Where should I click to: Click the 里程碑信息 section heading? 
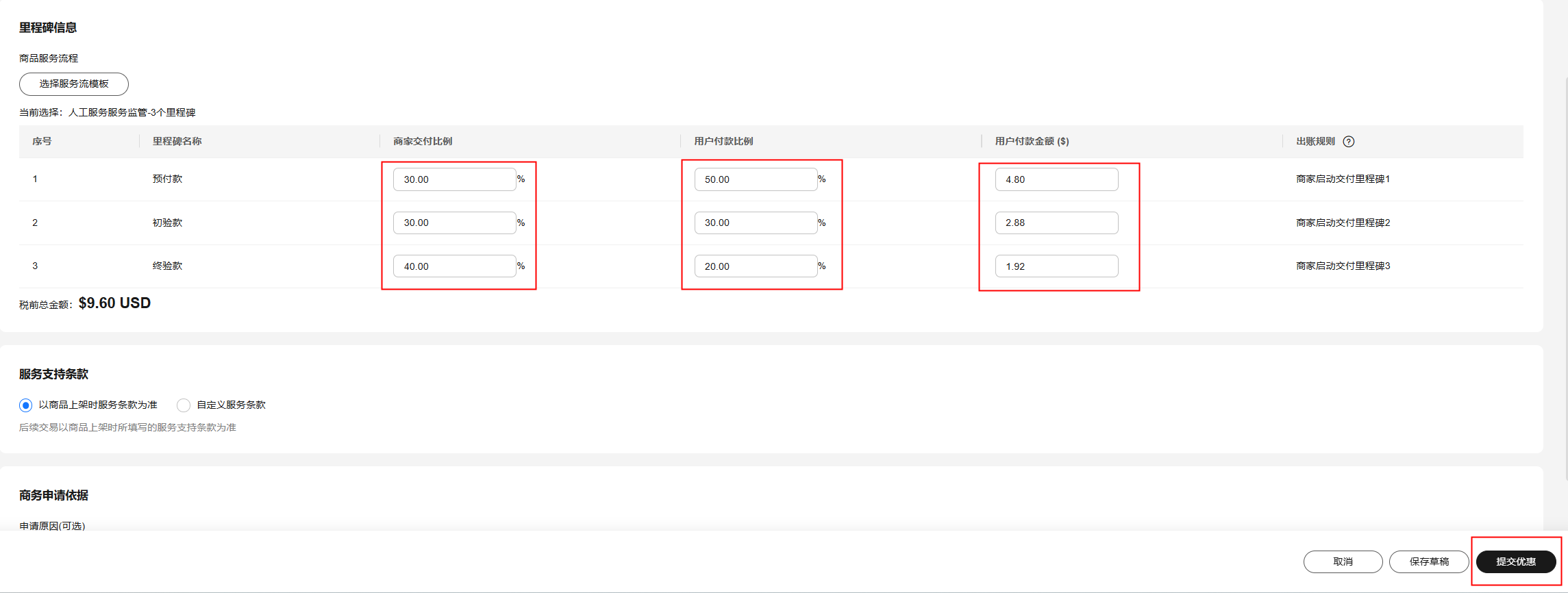point(48,28)
